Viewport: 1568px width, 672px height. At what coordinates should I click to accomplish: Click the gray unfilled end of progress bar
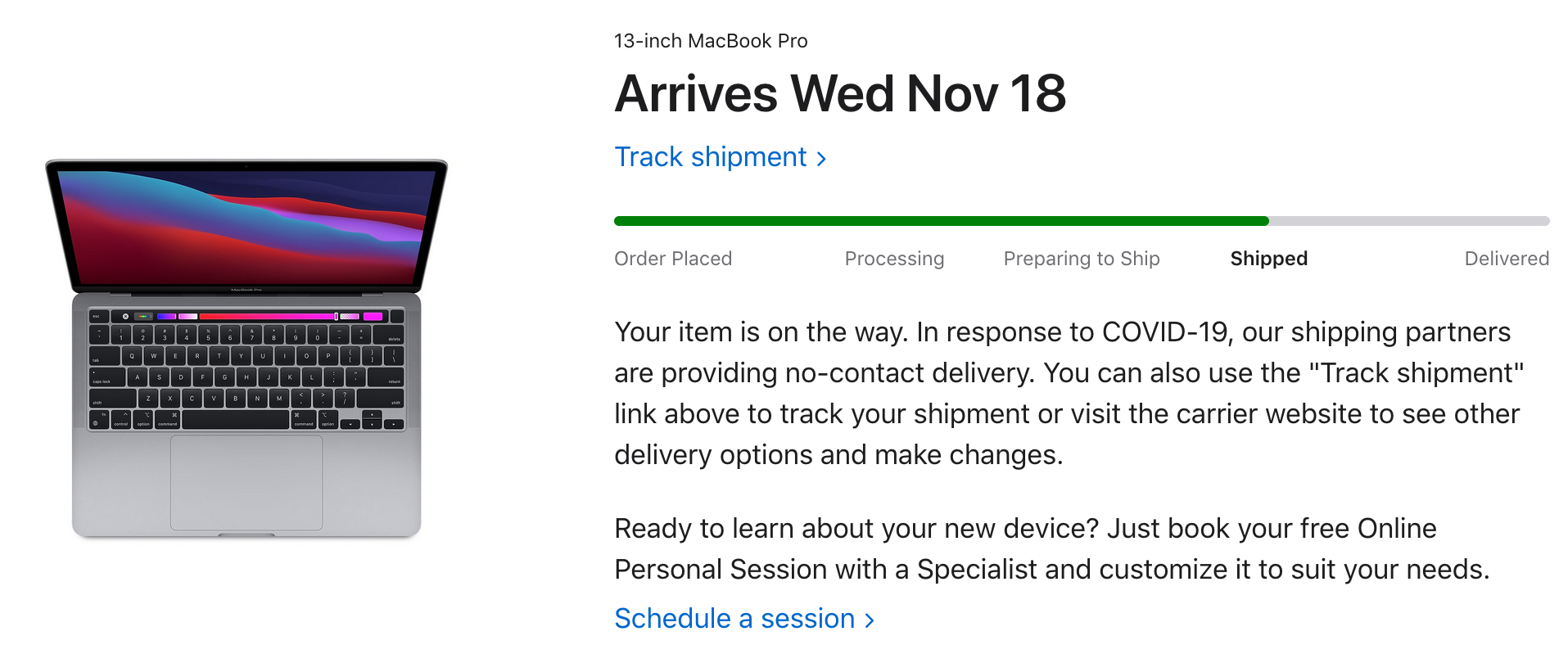pyautogui.click(x=1408, y=221)
